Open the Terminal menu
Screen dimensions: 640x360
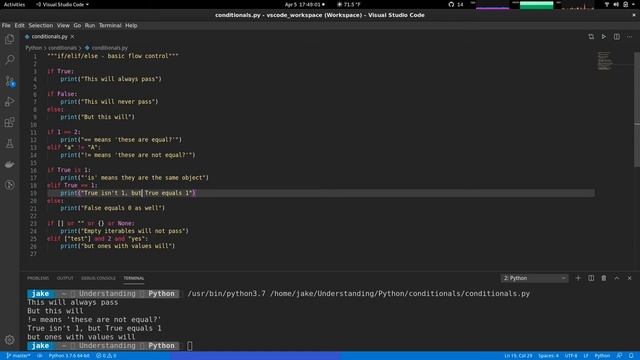(110, 25)
